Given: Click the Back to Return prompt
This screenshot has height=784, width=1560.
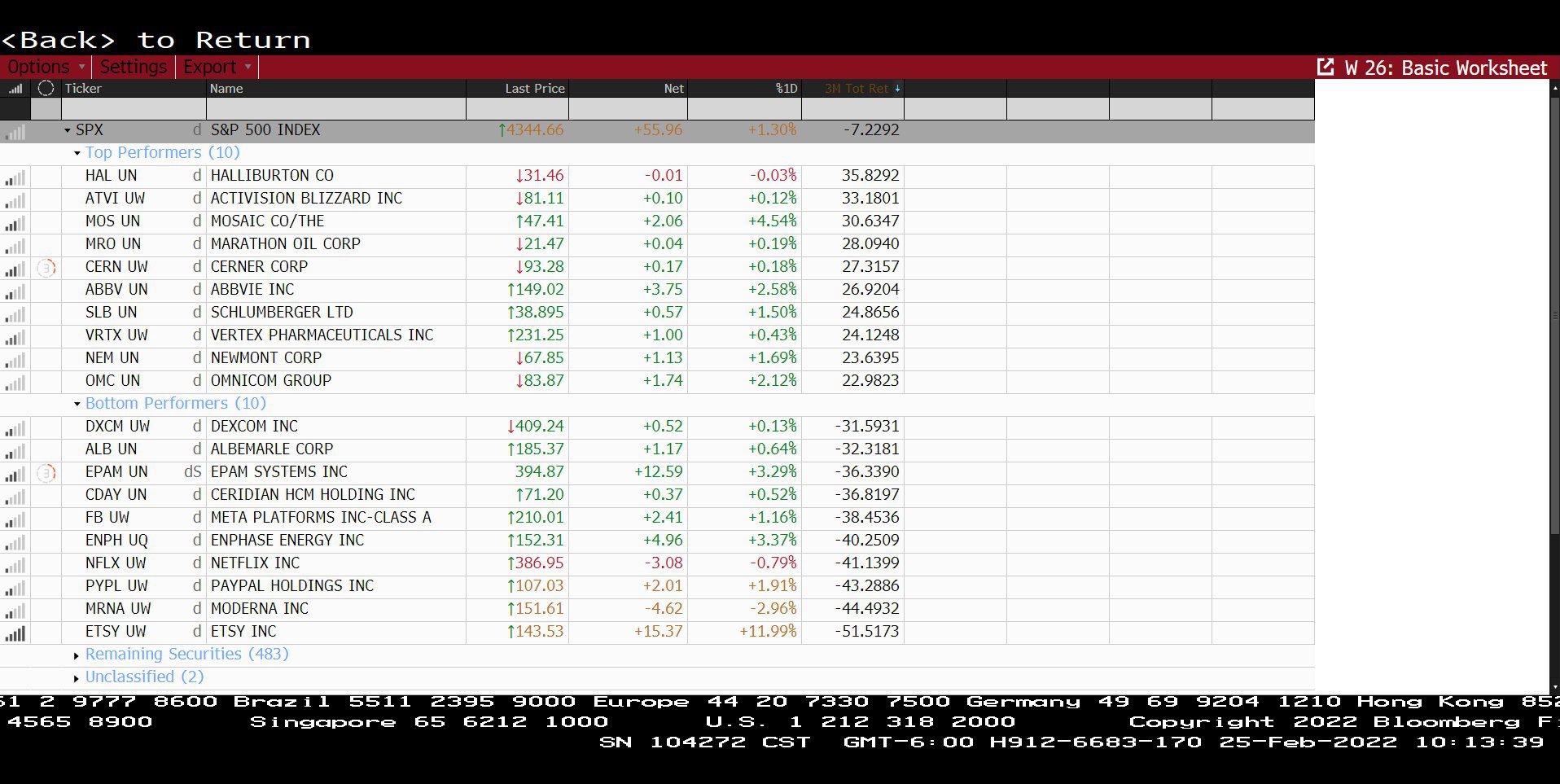Looking at the screenshot, I should tap(156, 39).
